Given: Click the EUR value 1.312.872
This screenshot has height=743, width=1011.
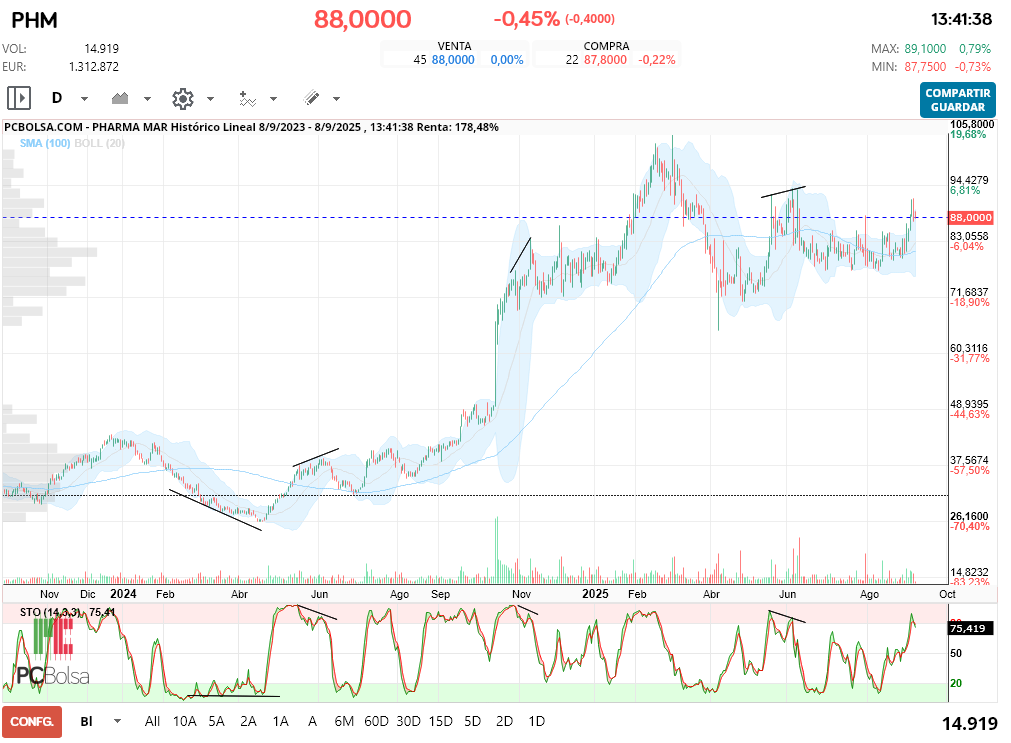Looking at the screenshot, I should pyautogui.click(x=93, y=67).
